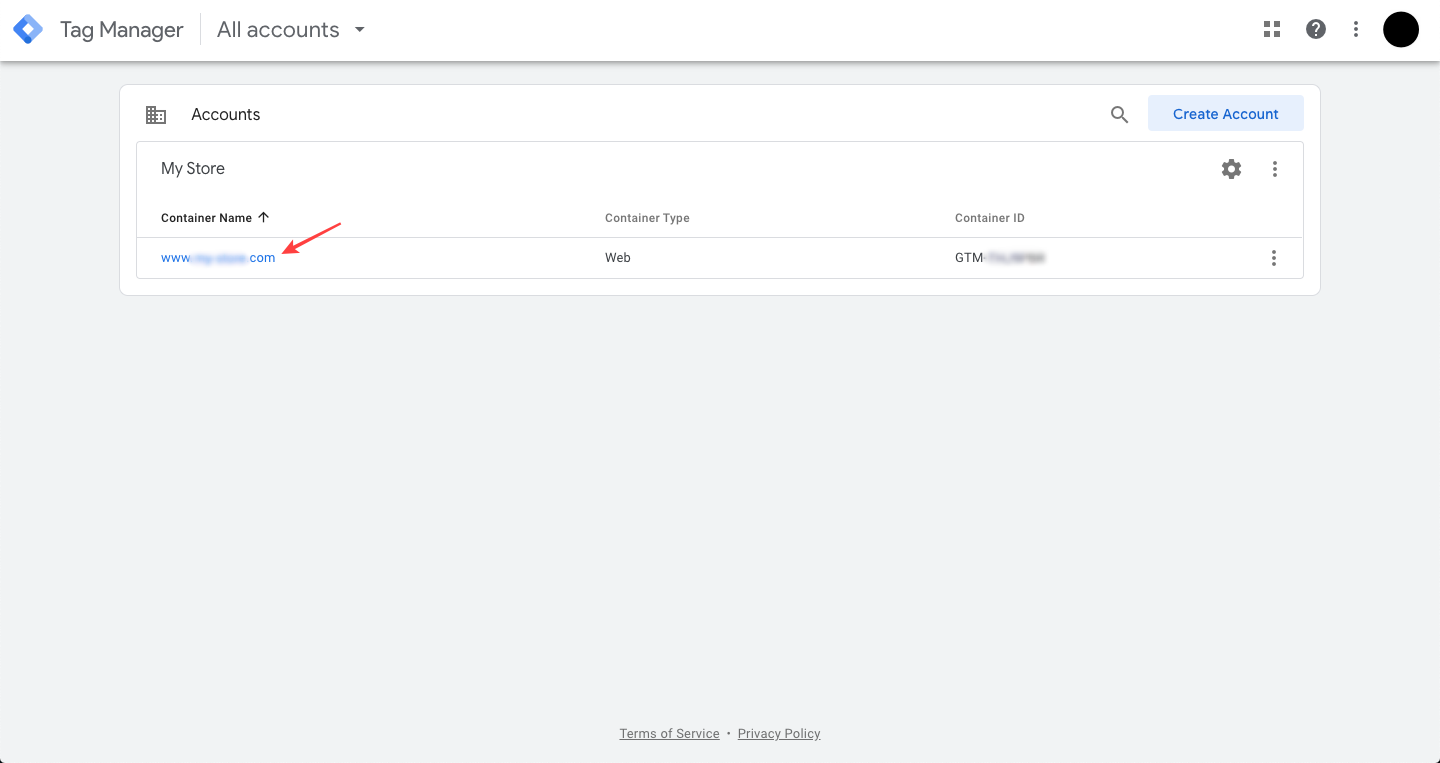Screen dimensions: 1440x763
Task: Click your profile avatar
Action: [x=1400, y=29]
